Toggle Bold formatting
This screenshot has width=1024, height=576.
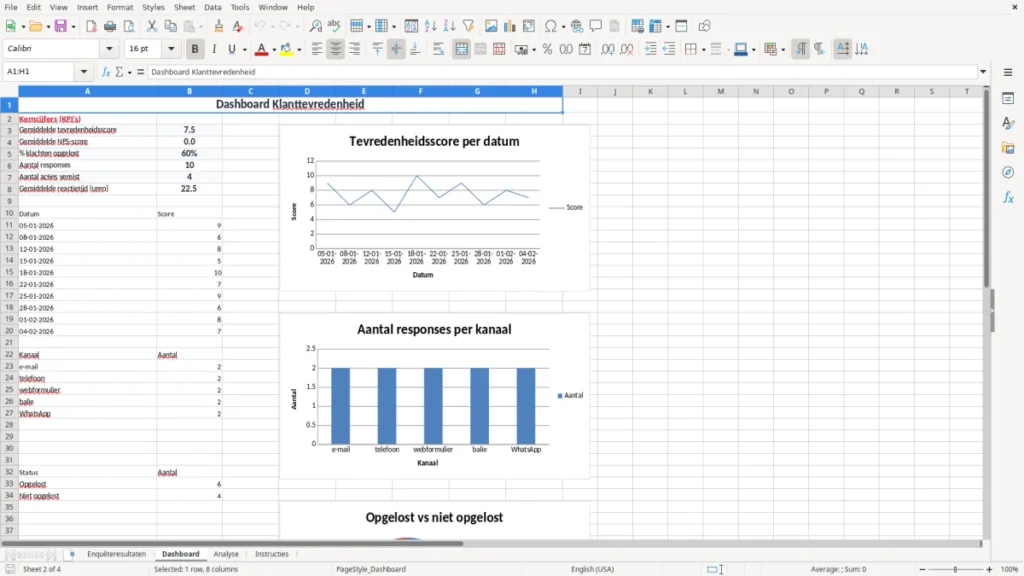[195, 49]
